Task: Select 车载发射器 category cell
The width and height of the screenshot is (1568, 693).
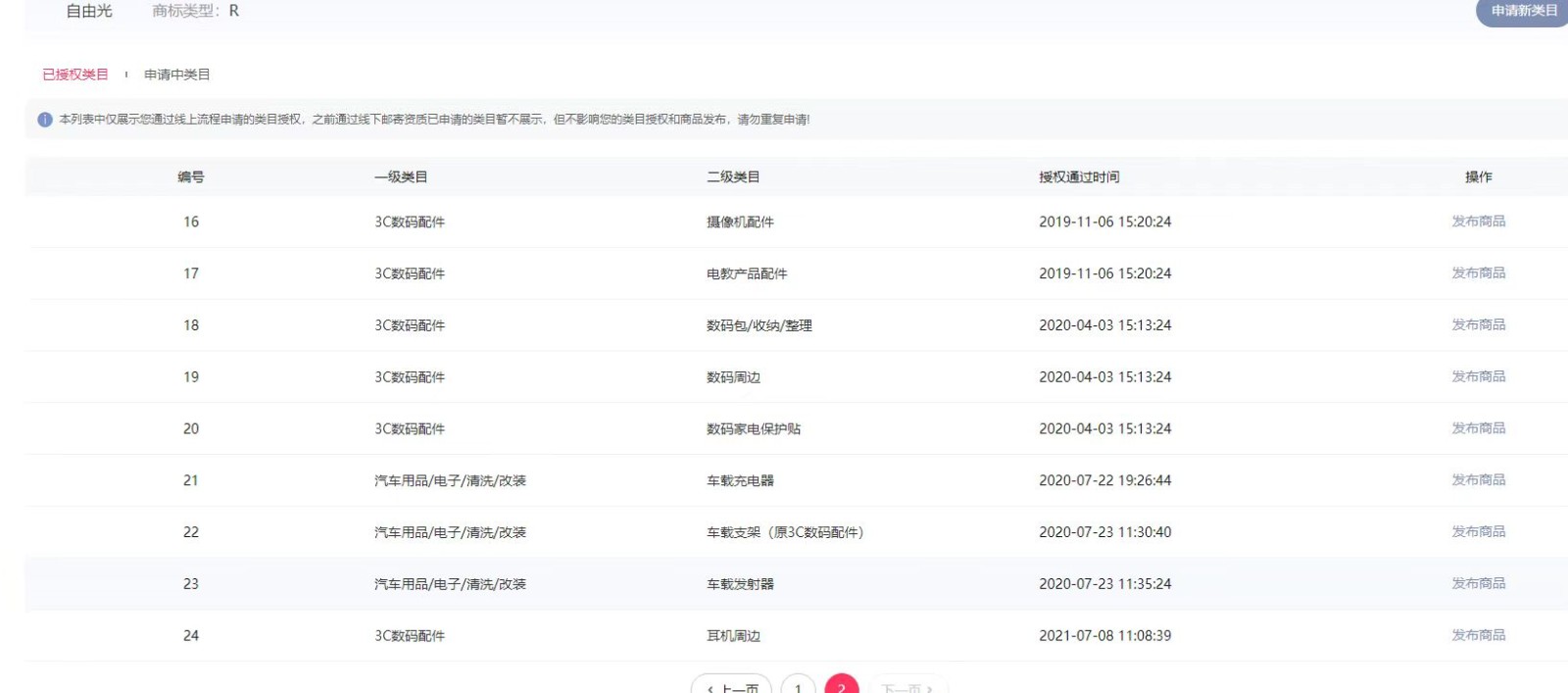Action: tap(740, 584)
